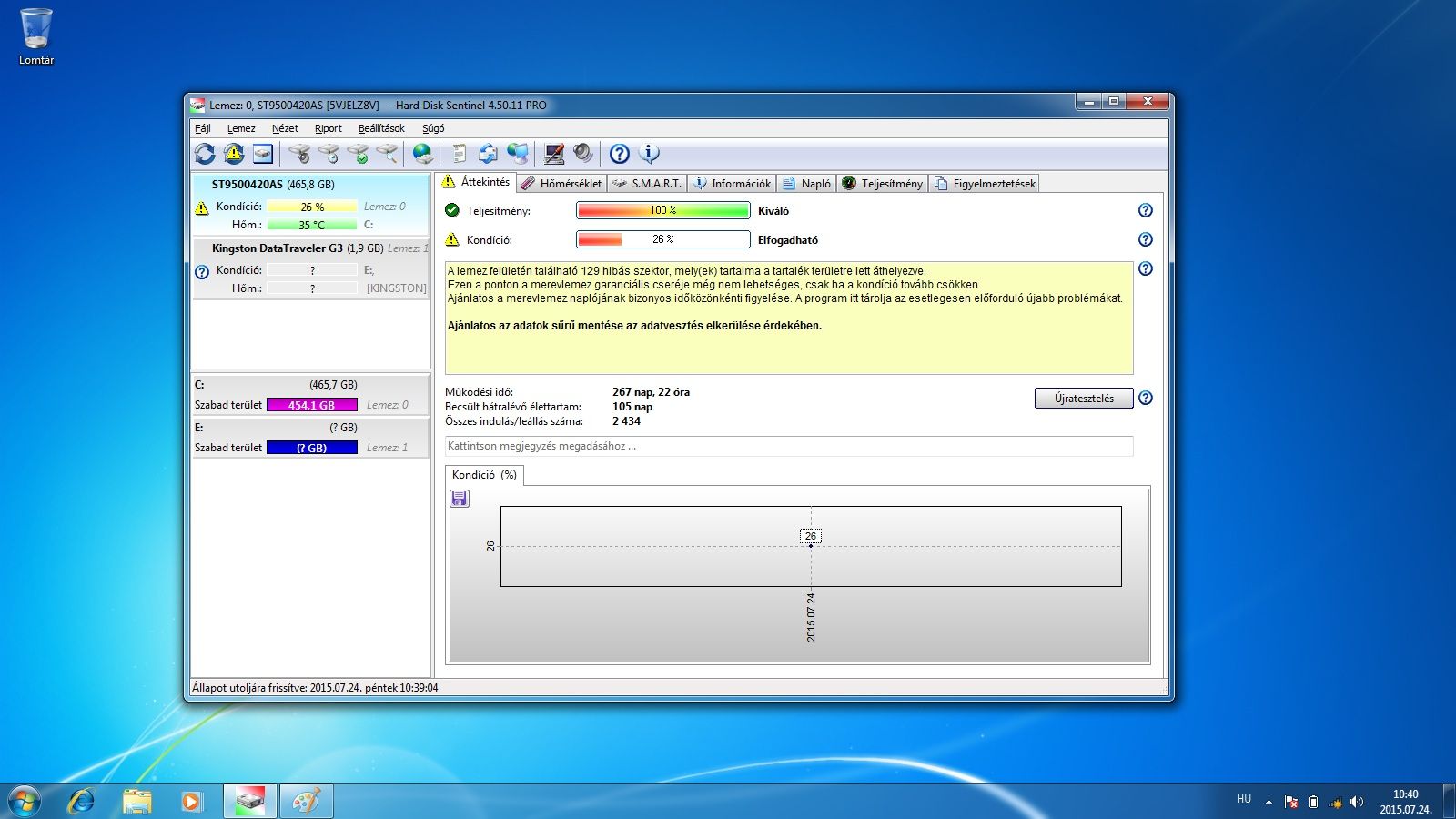This screenshot has width=1456, height=819.
Task: Click the network signal tray icon
Action: 1335,802
